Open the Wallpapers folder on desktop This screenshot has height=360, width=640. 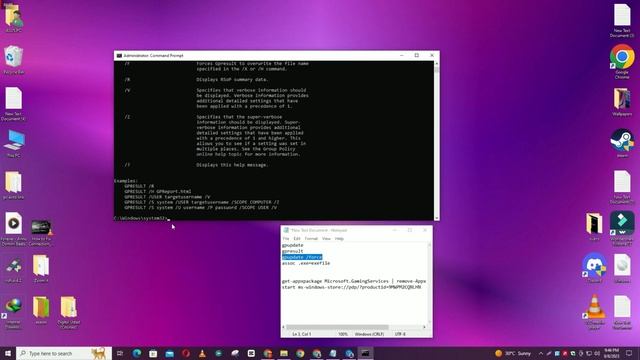click(x=622, y=102)
